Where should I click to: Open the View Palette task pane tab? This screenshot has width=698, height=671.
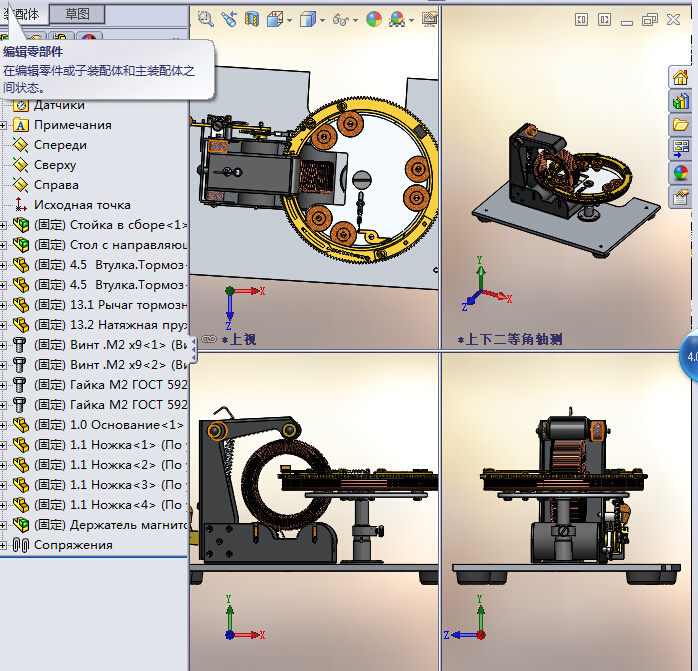(680, 149)
